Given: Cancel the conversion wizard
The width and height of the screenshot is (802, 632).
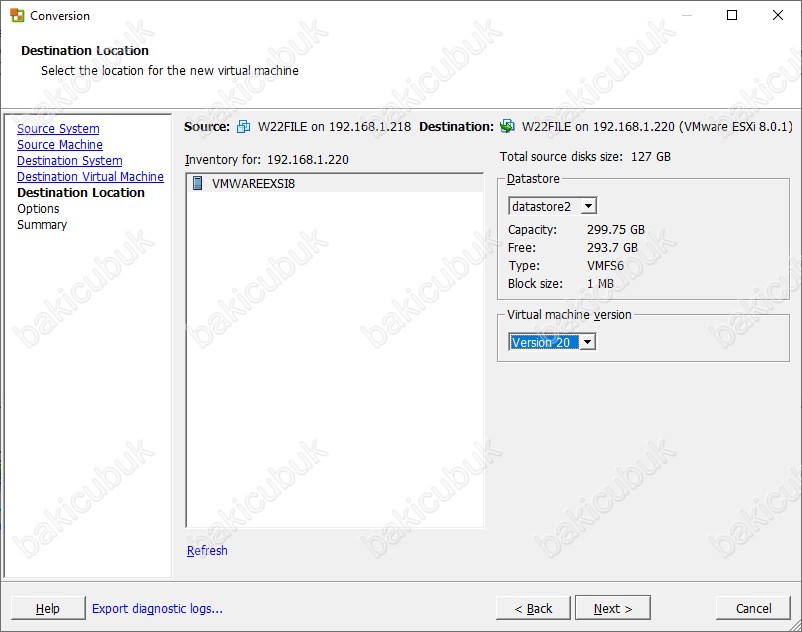Looking at the screenshot, I should click(753, 608).
